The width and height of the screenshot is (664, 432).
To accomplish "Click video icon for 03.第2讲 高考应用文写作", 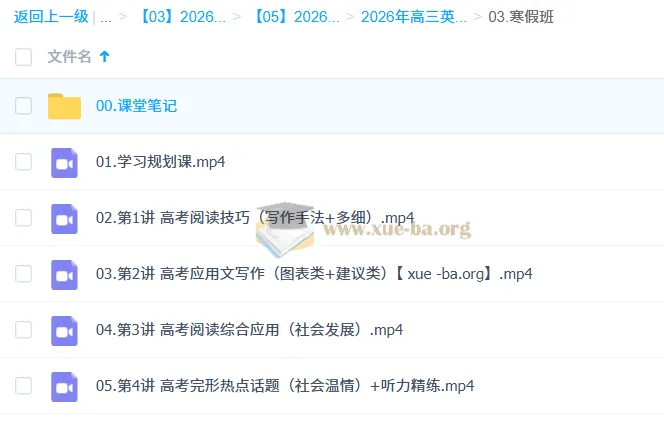I will click(64, 274).
